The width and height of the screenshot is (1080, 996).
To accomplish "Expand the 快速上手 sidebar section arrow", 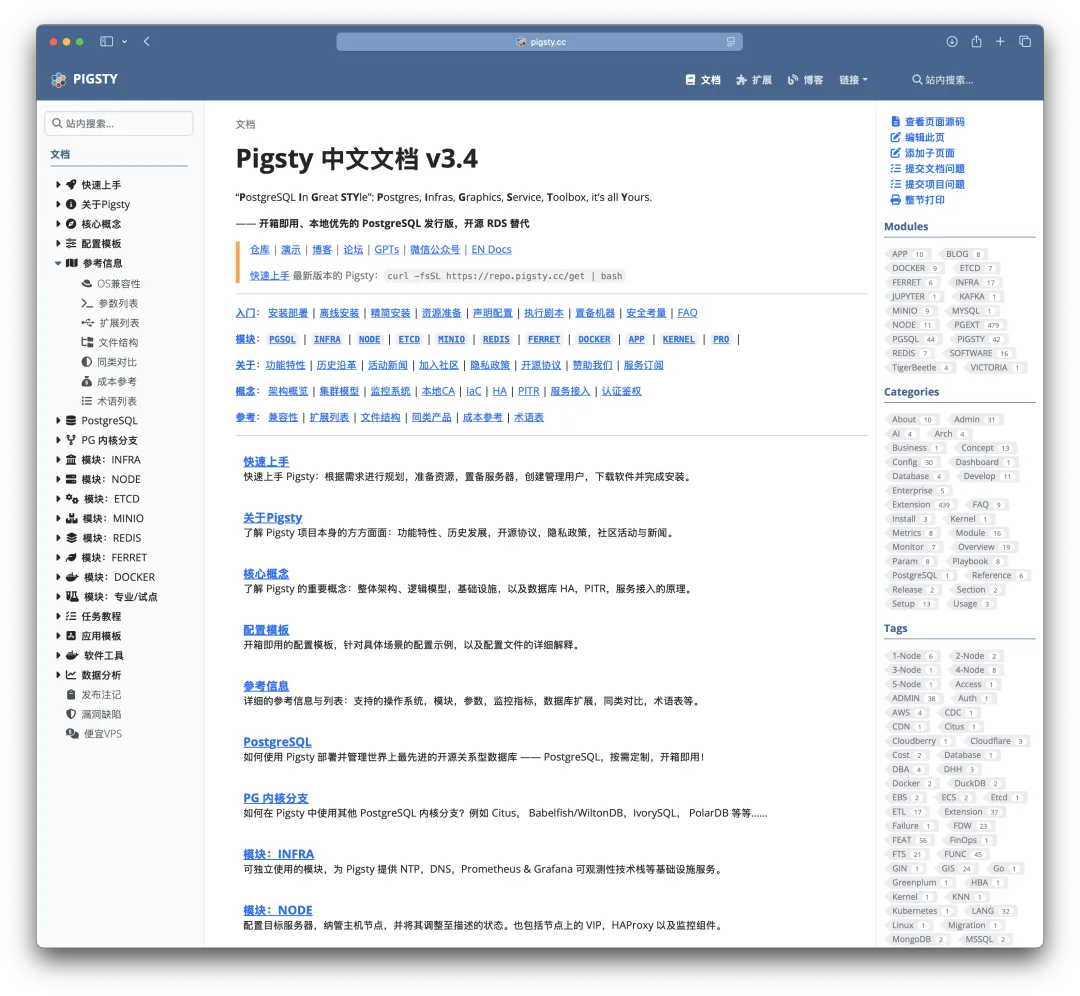I will coord(58,185).
